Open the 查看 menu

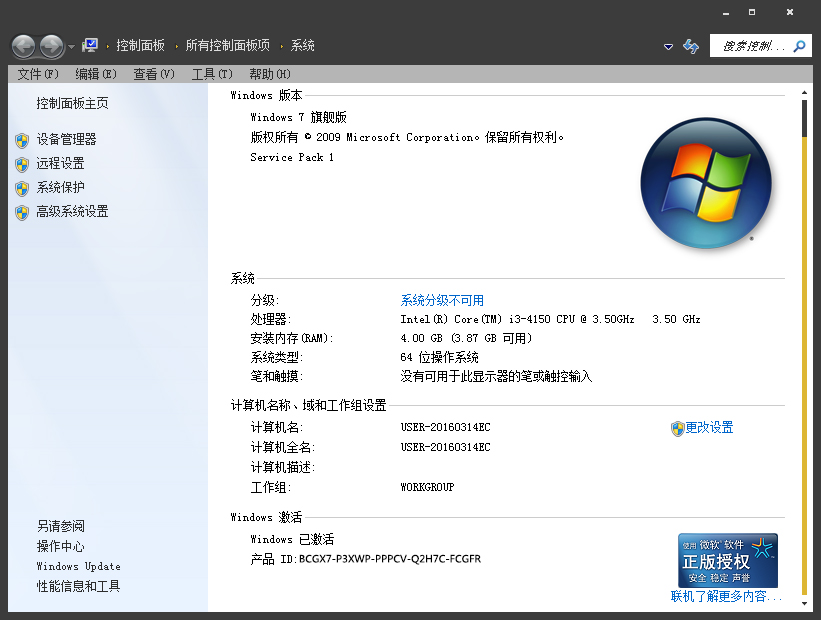pyautogui.click(x=154, y=73)
